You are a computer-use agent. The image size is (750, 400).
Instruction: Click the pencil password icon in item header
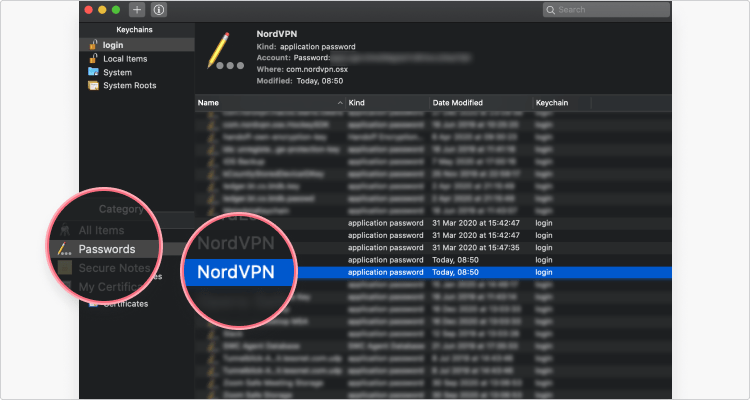pyautogui.click(x=225, y=51)
